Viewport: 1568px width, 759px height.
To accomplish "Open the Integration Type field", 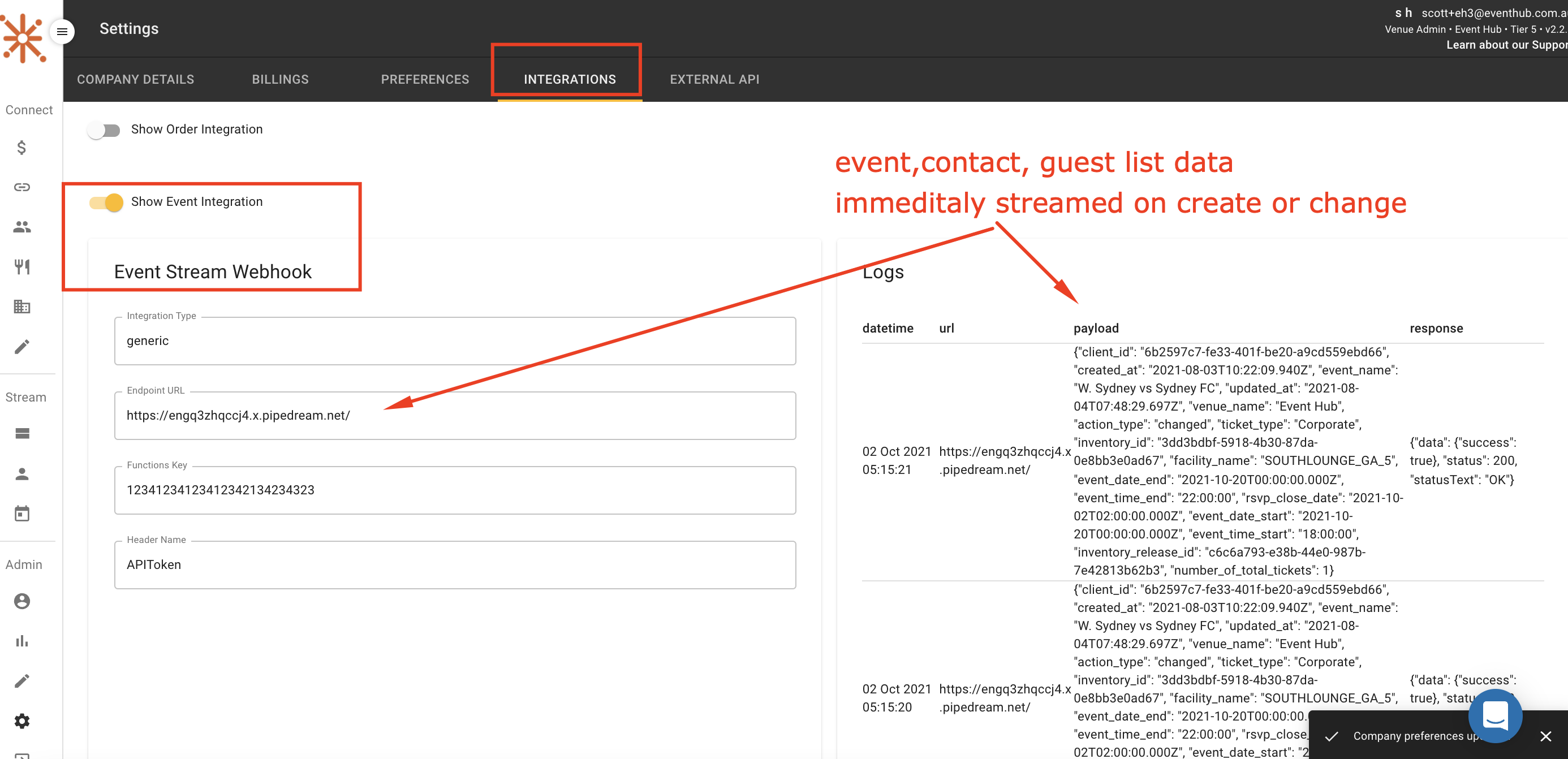I will (x=454, y=341).
